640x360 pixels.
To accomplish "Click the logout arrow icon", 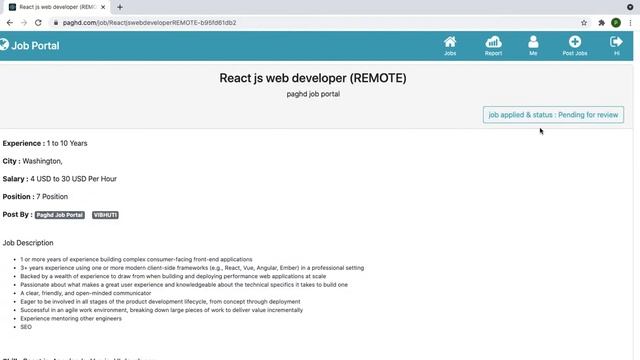I will tap(616, 42).
